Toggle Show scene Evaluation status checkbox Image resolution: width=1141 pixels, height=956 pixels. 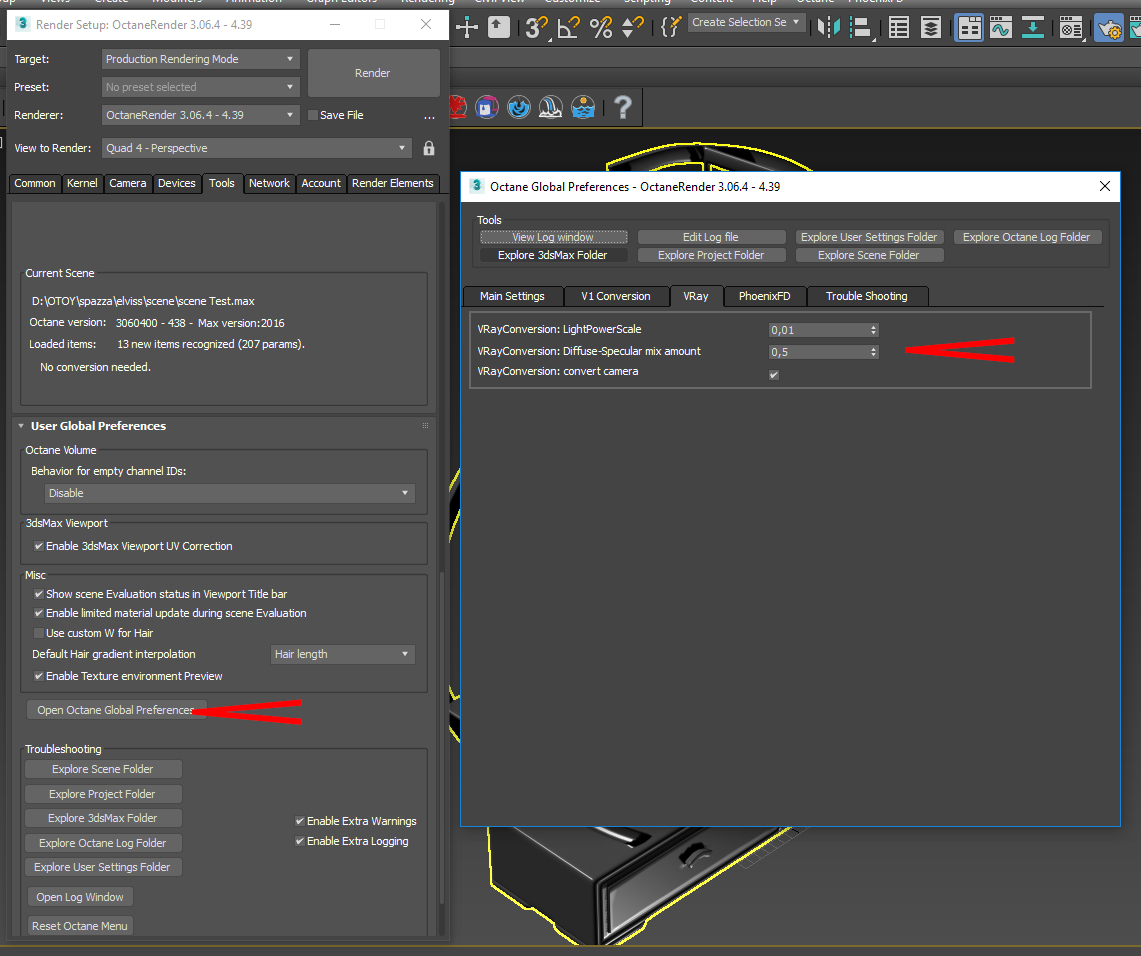tap(39, 594)
